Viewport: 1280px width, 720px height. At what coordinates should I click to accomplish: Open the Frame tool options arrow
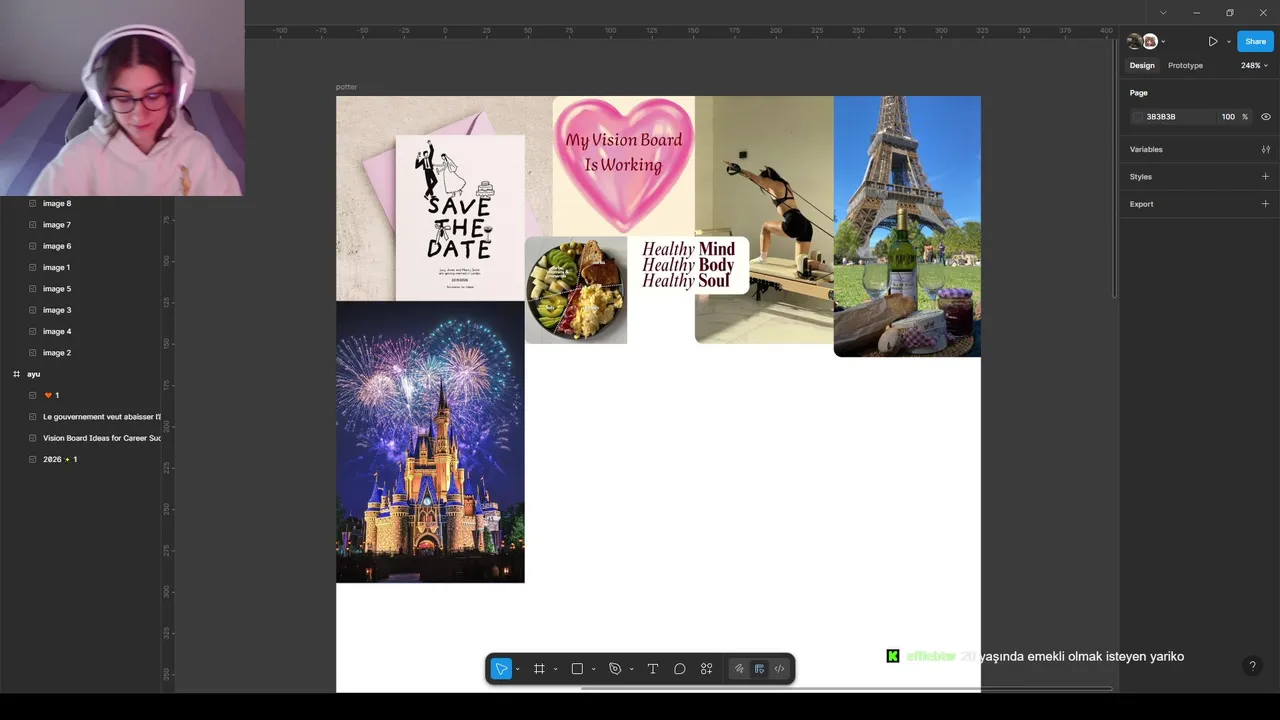pyautogui.click(x=555, y=669)
